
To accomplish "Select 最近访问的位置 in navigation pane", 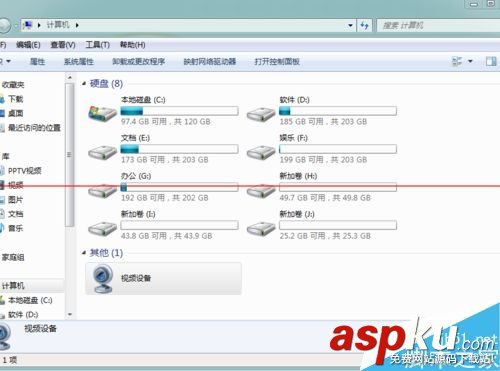I will tap(34, 128).
